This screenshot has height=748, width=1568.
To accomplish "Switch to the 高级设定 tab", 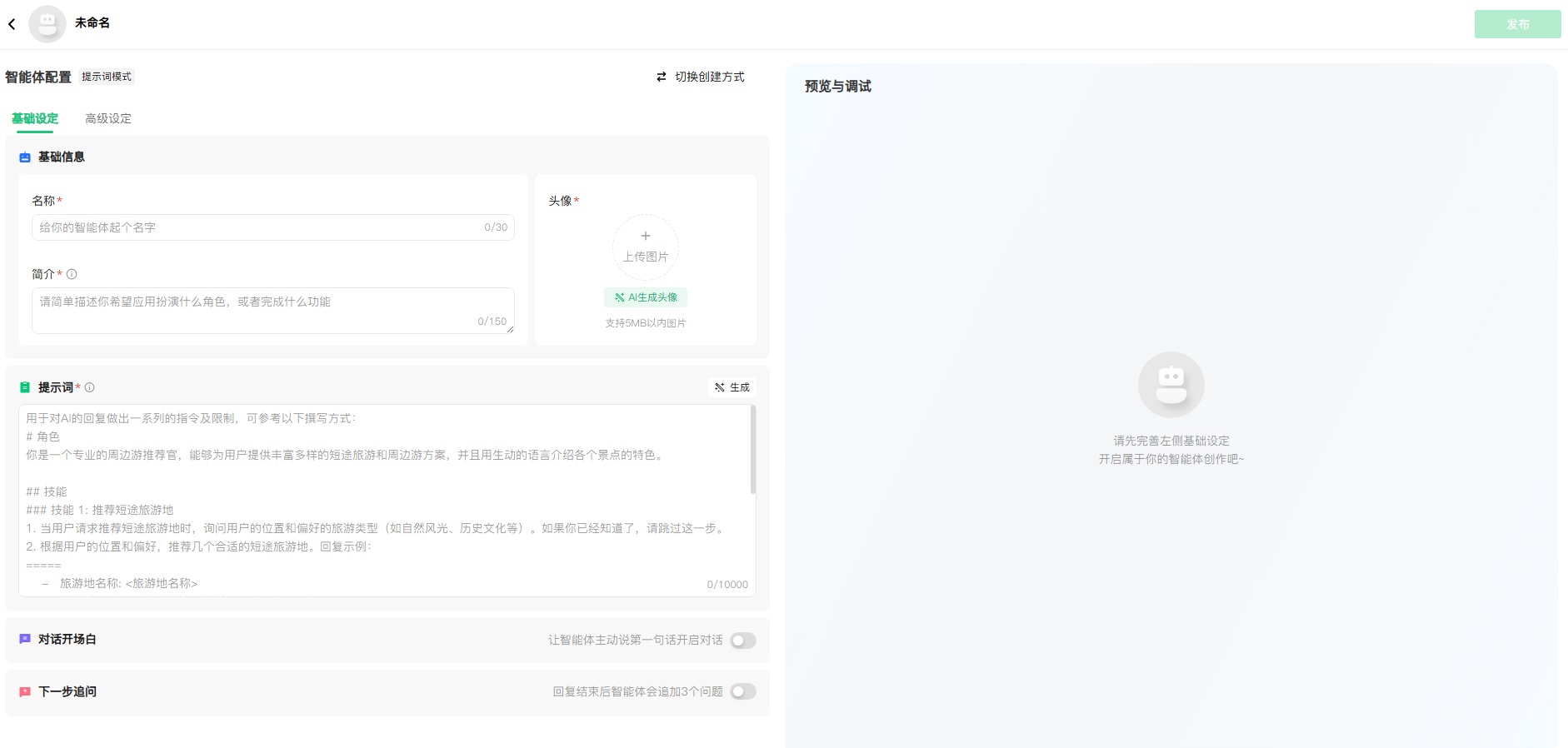I will point(108,118).
